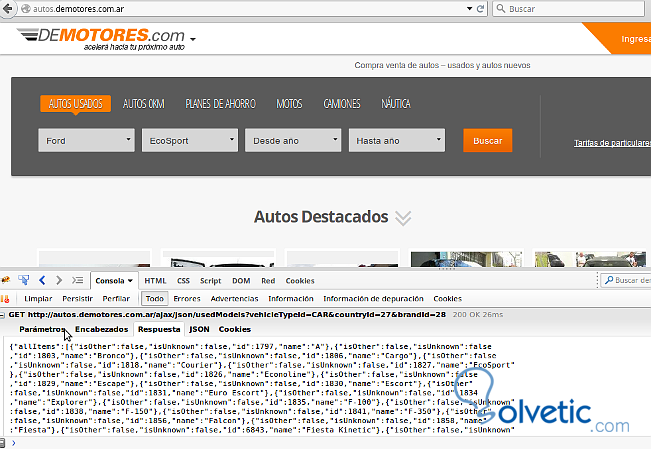Image resolution: width=651 pixels, height=449 pixels.
Task: Click the orange Buscar button
Action: [x=488, y=140]
